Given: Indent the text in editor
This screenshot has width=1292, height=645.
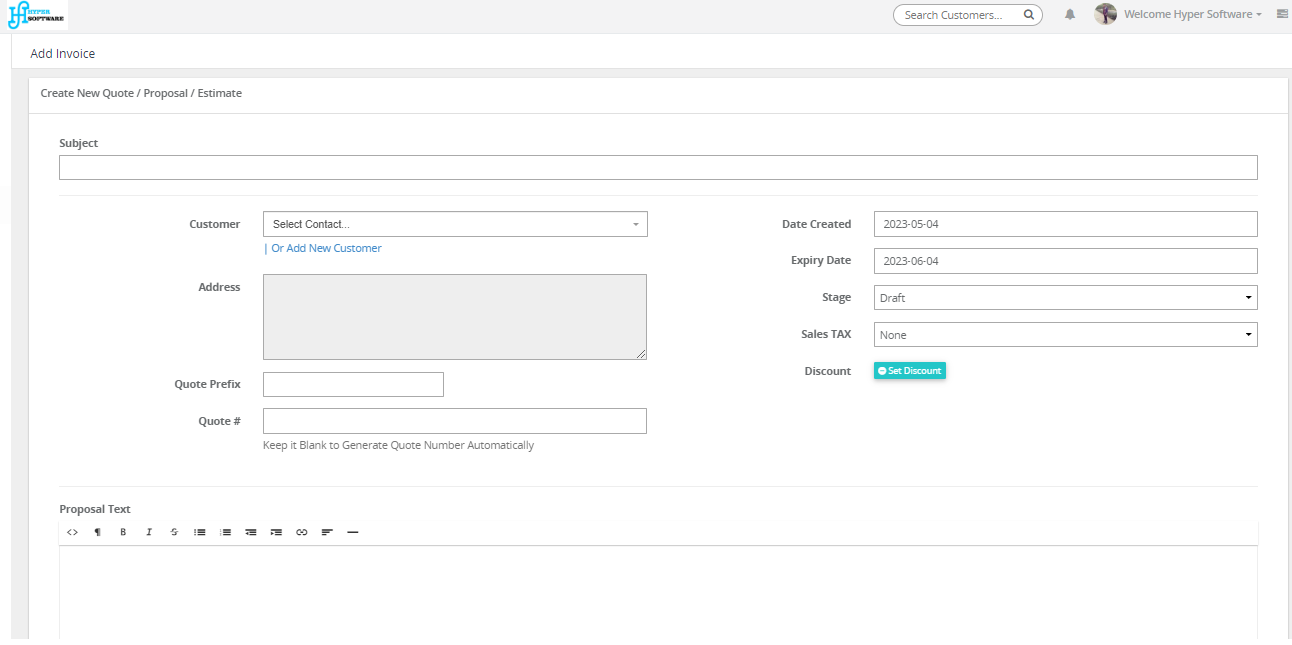Looking at the screenshot, I should coord(276,532).
